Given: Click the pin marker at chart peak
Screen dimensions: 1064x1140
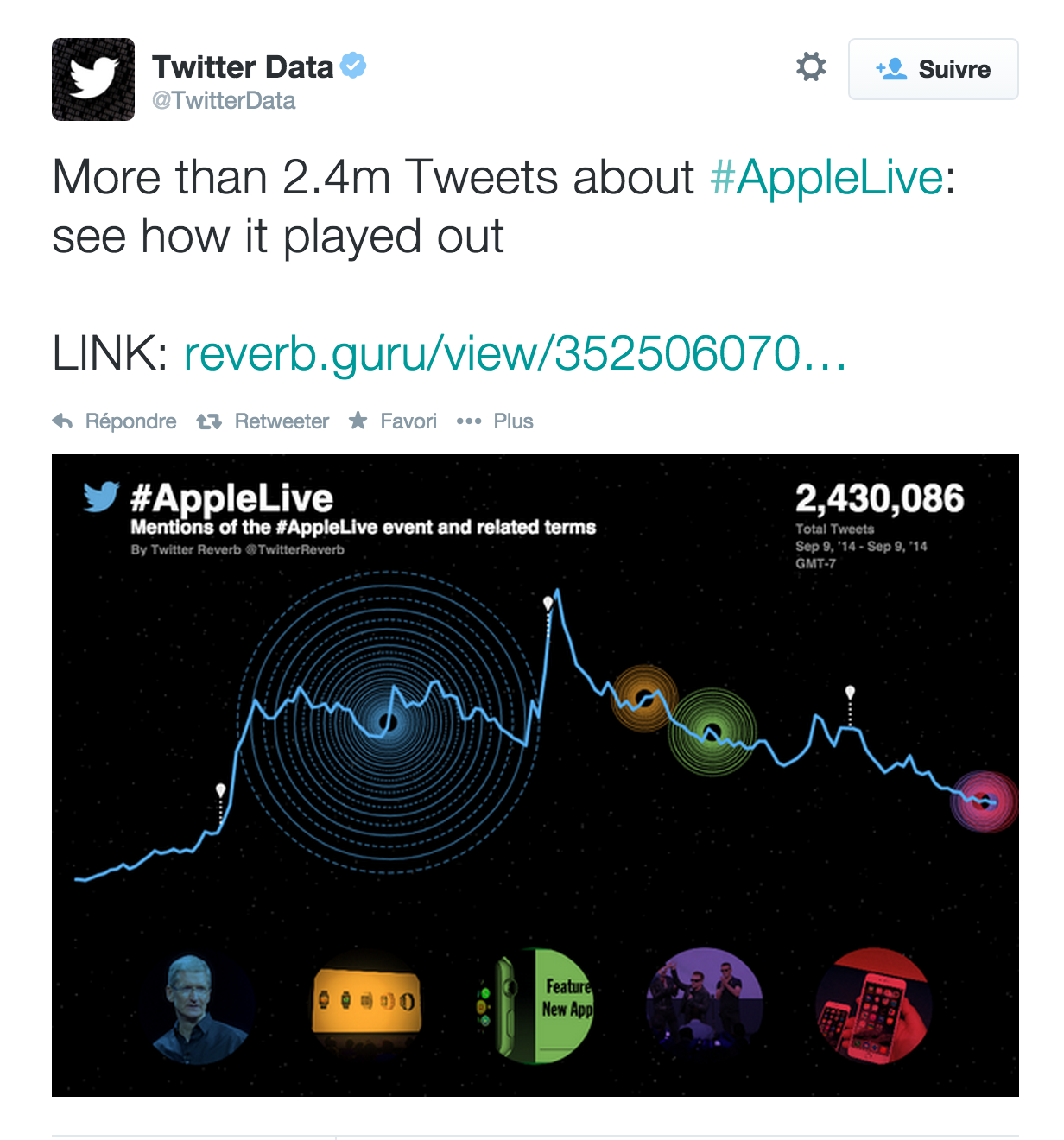Looking at the screenshot, I should [548, 603].
